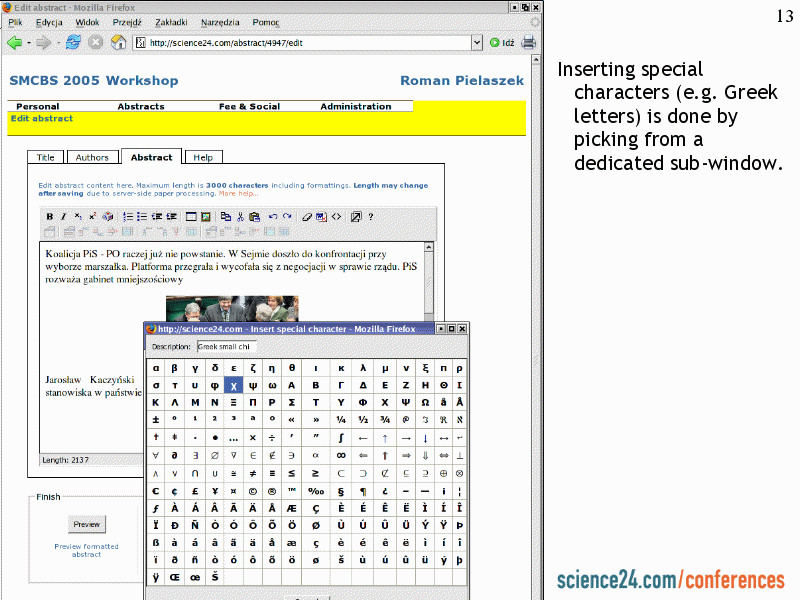This screenshot has width=800, height=600.
Task: Click the Preview button
Action: (86, 524)
